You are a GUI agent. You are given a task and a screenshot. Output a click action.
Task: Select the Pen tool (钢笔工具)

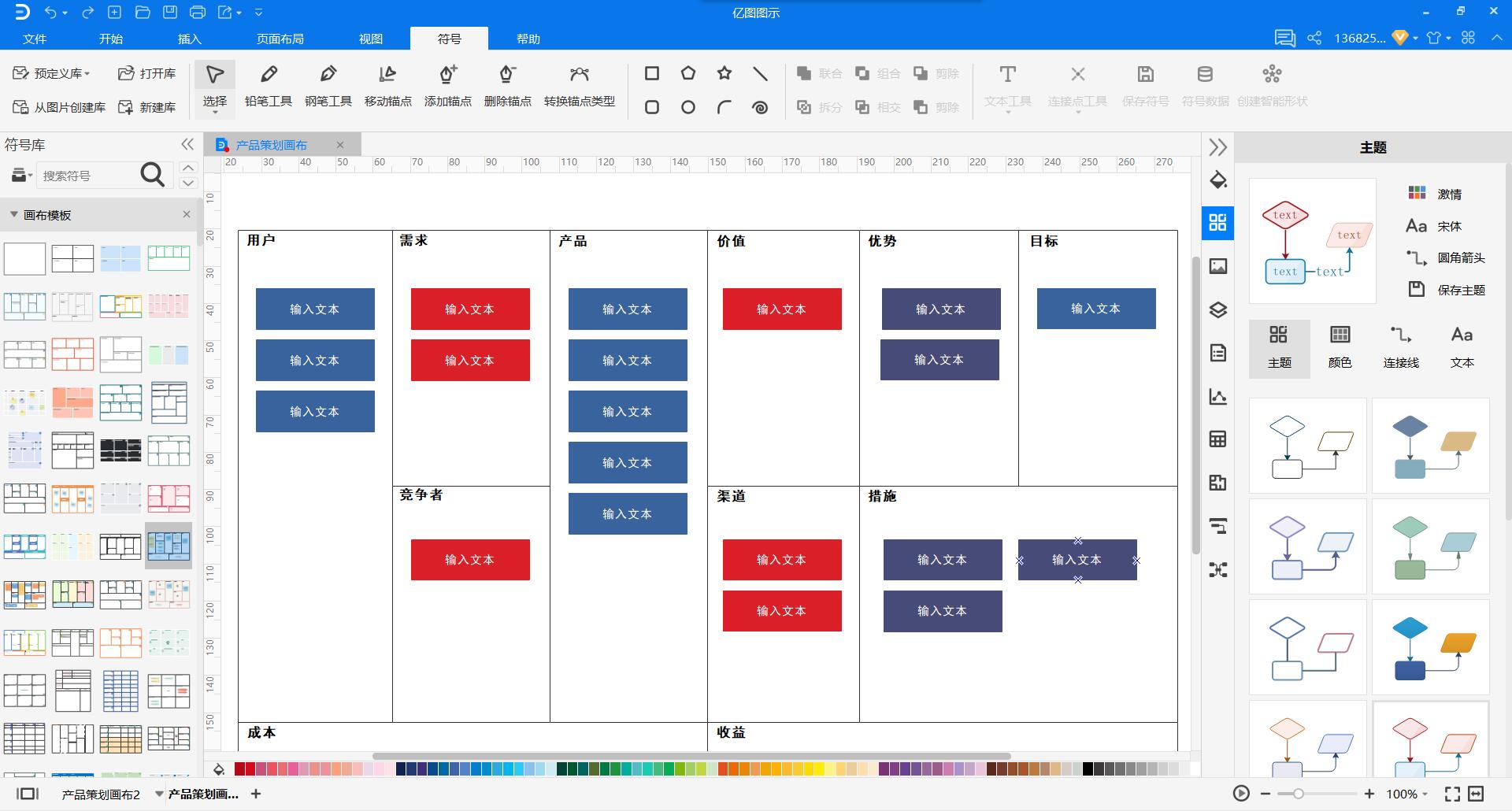[328, 86]
